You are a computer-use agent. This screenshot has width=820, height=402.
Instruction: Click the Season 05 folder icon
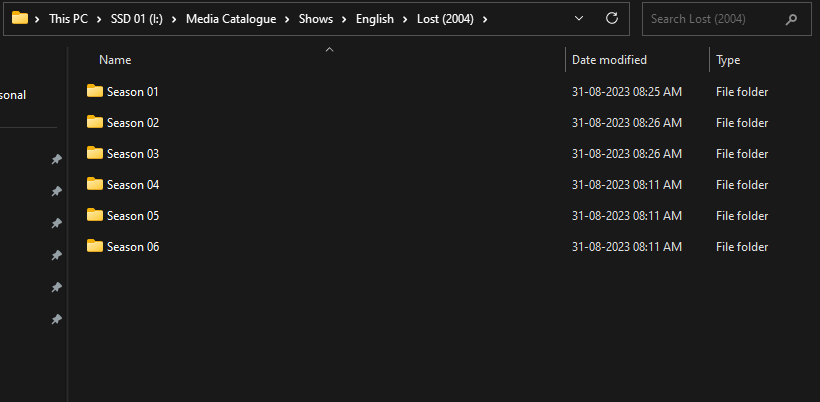[x=95, y=216]
